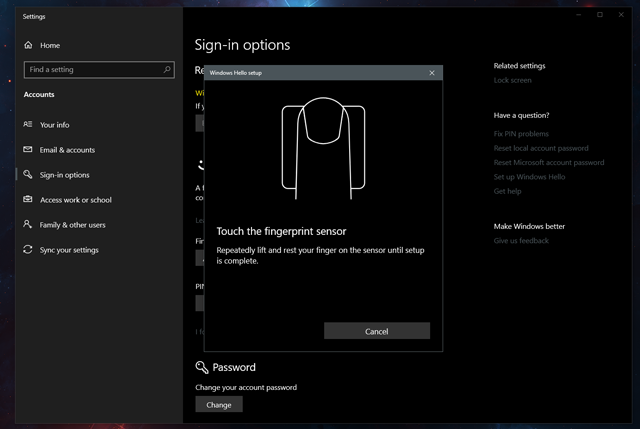Screen dimensions: 640x429
Task: Click the Your info person icon
Action: (28, 125)
